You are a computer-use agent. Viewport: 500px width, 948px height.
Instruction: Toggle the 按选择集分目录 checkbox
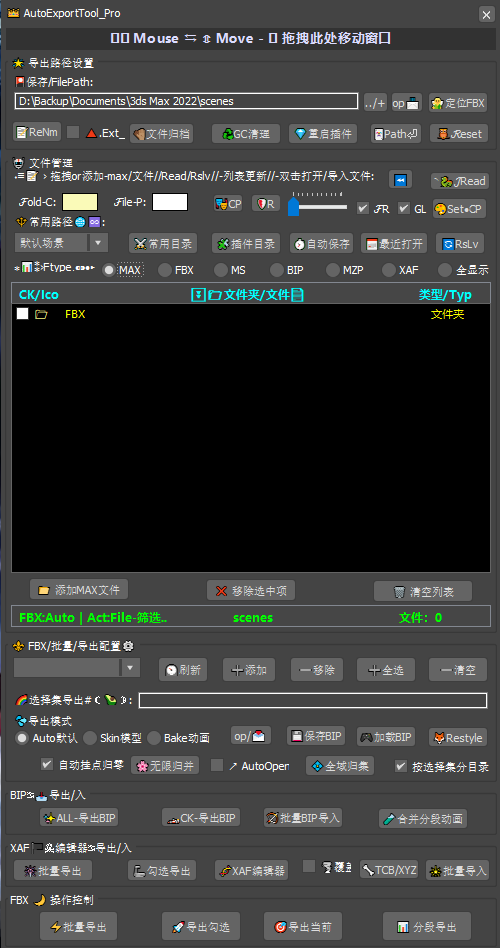point(400,766)
